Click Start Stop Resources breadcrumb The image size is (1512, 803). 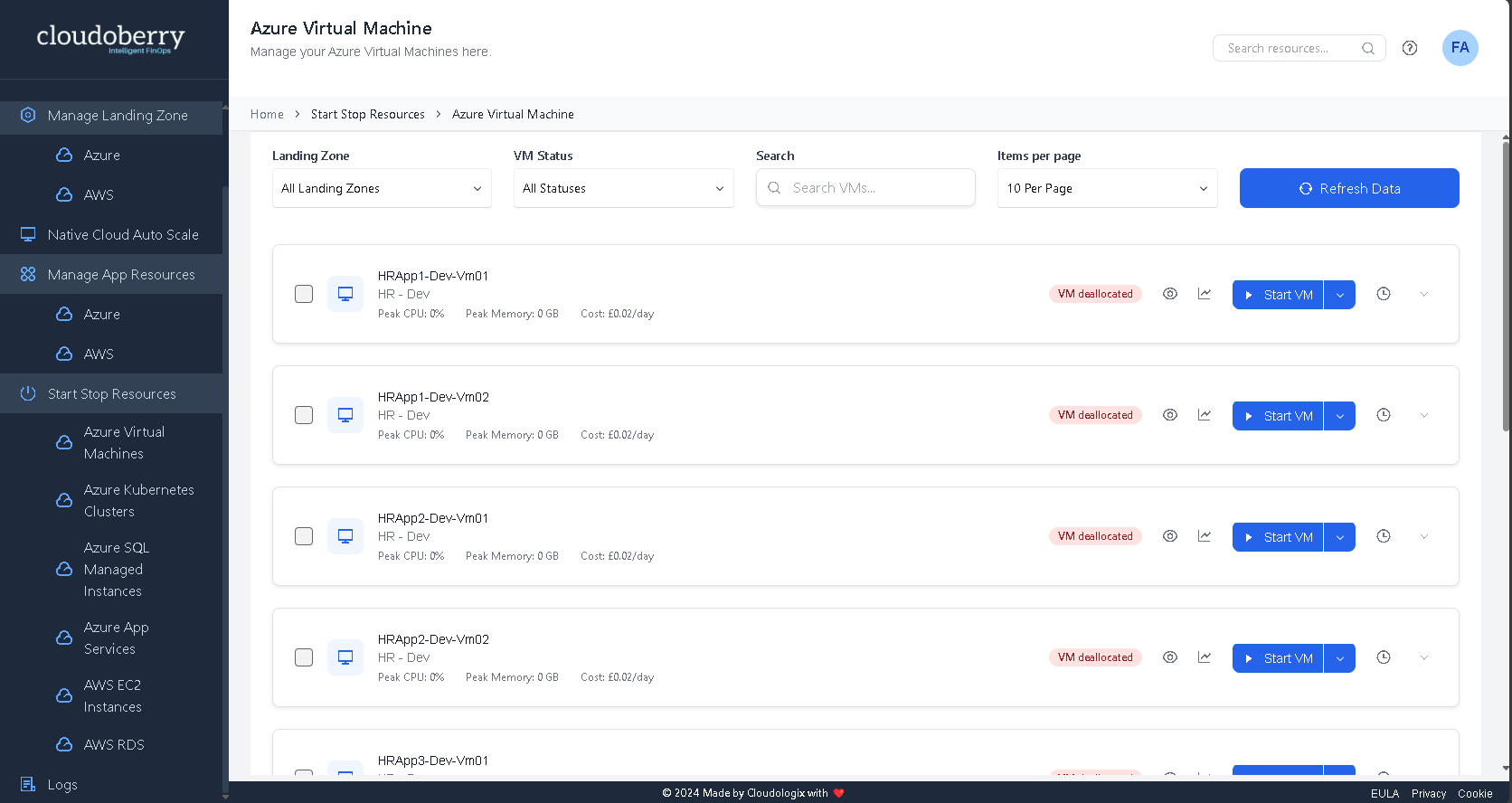[368, 115]
